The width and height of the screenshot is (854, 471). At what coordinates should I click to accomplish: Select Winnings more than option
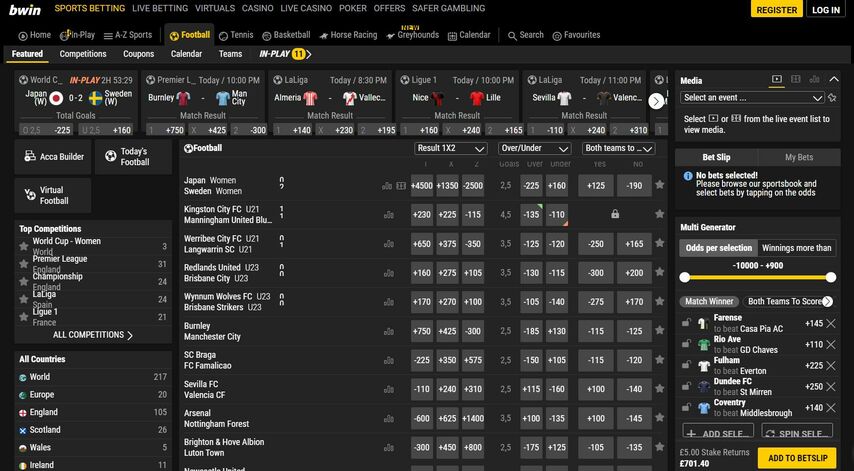796,248
